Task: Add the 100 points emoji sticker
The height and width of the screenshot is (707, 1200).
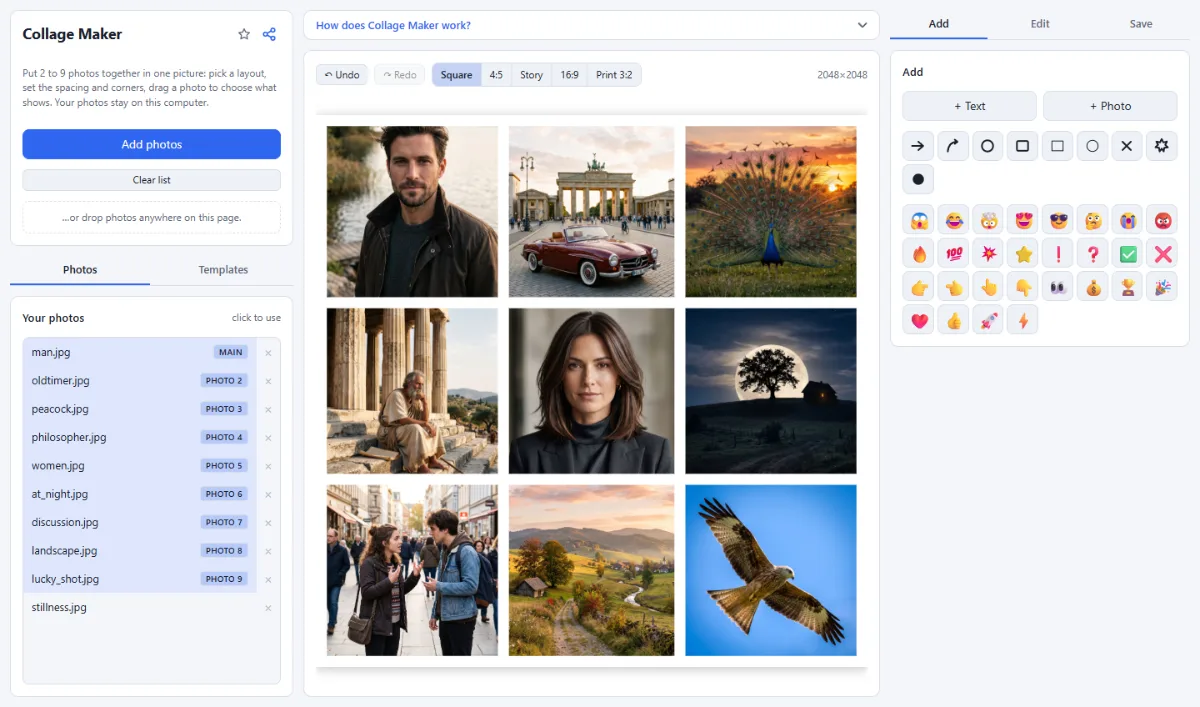Action: (952, 254)
